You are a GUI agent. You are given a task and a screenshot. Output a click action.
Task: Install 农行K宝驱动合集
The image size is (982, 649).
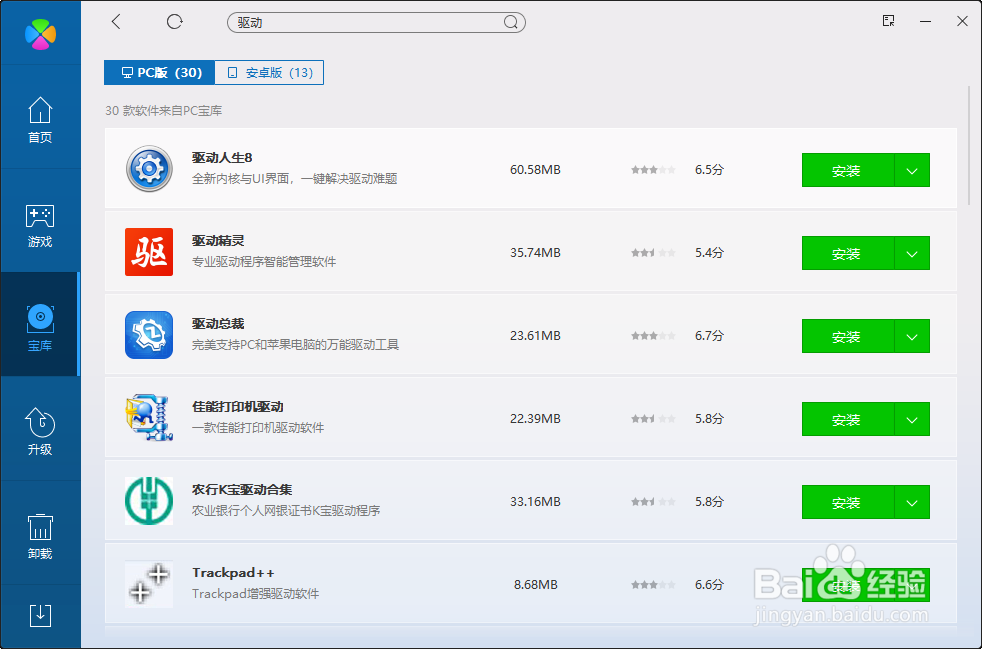click(x=848, y=502)
